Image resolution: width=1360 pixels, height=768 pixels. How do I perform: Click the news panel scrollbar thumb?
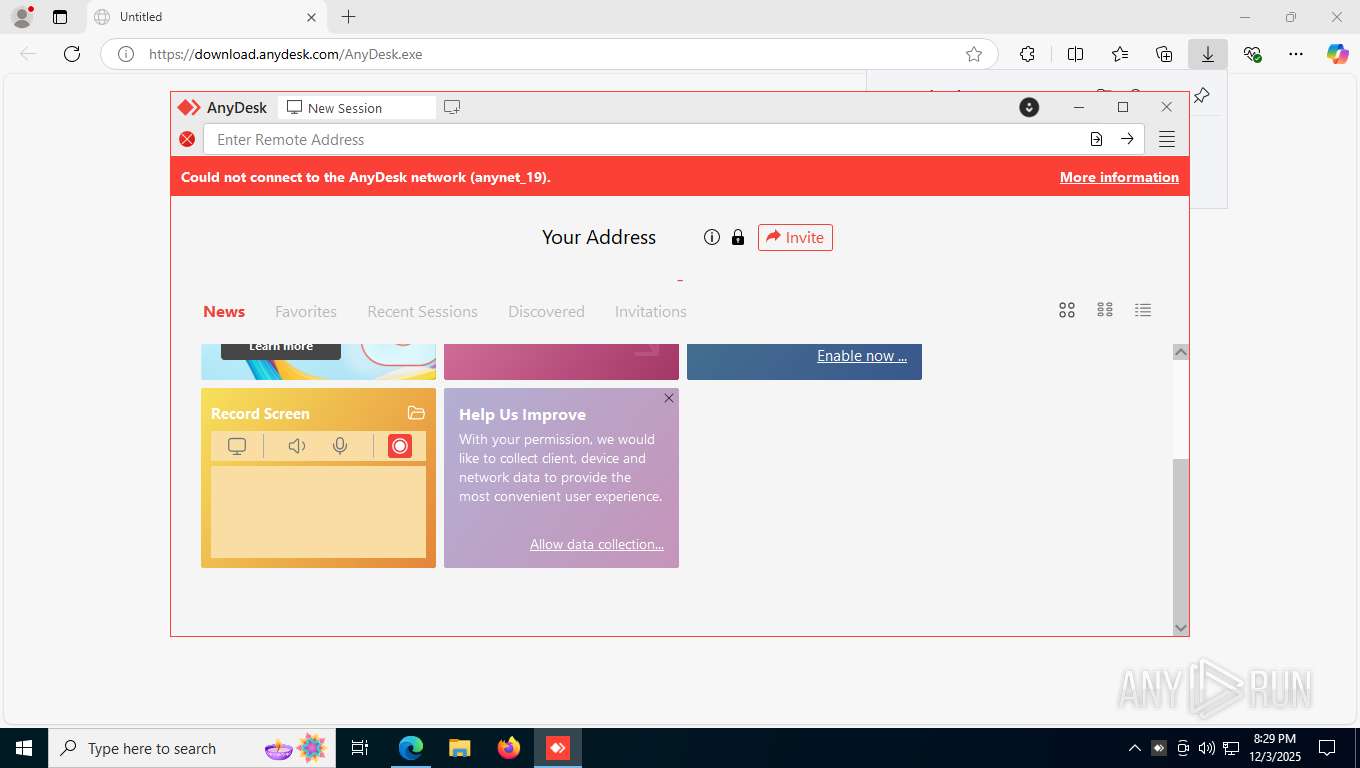click(1180, 538)
